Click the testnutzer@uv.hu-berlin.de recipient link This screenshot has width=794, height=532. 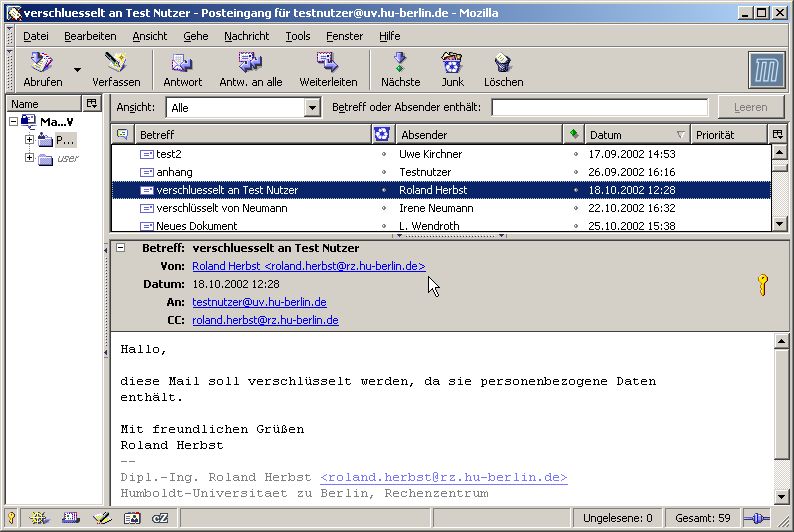259,302
